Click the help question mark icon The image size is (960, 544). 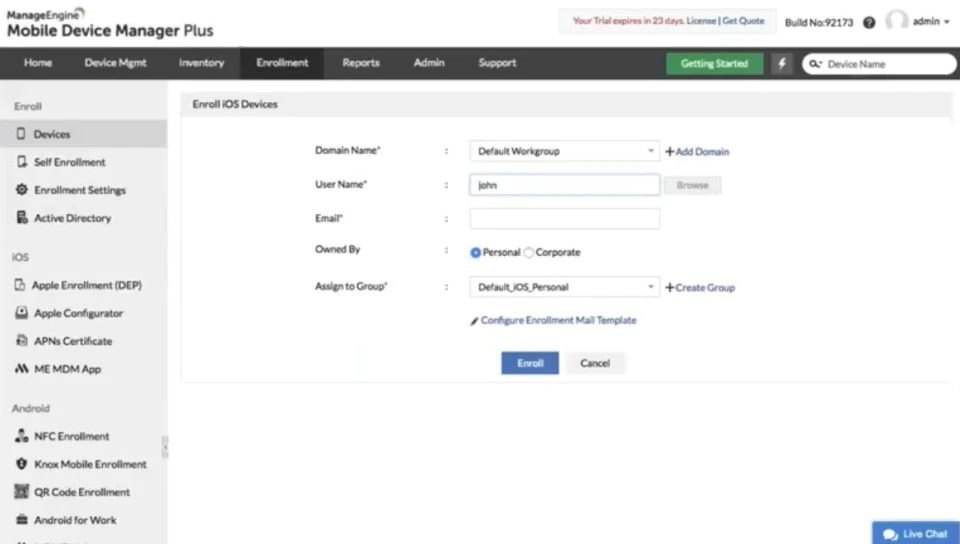pos(869,23)
